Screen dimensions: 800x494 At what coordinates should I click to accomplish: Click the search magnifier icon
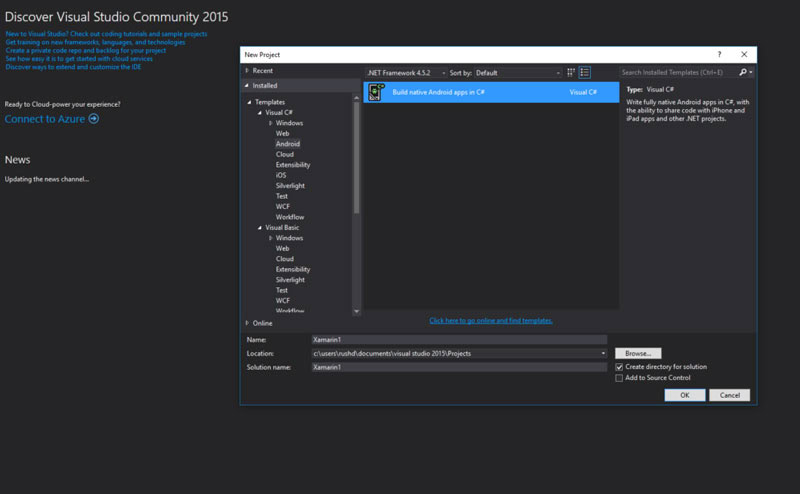pyautogui.click(x=743, y=73)
